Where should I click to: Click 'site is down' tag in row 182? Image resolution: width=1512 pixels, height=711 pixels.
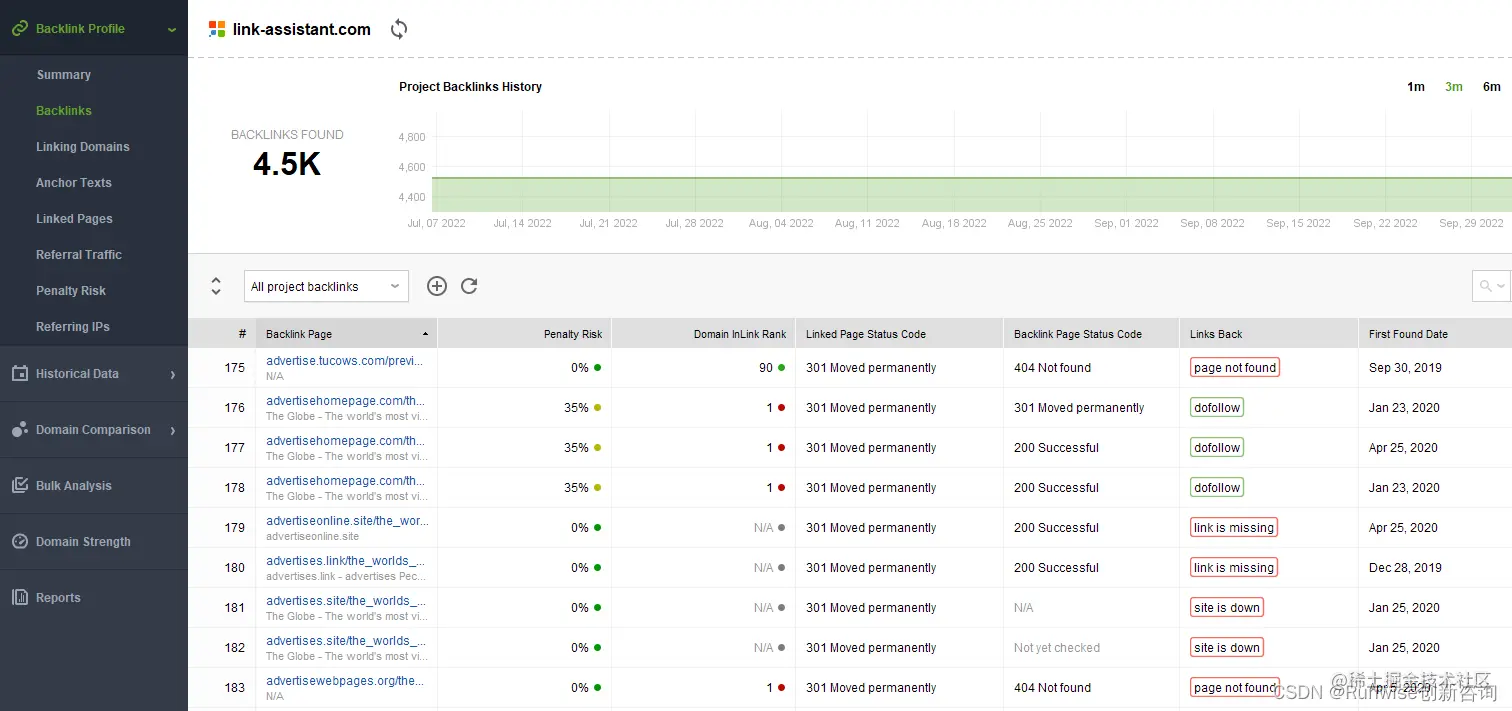pyautogui.click(x=1227, y=648)
